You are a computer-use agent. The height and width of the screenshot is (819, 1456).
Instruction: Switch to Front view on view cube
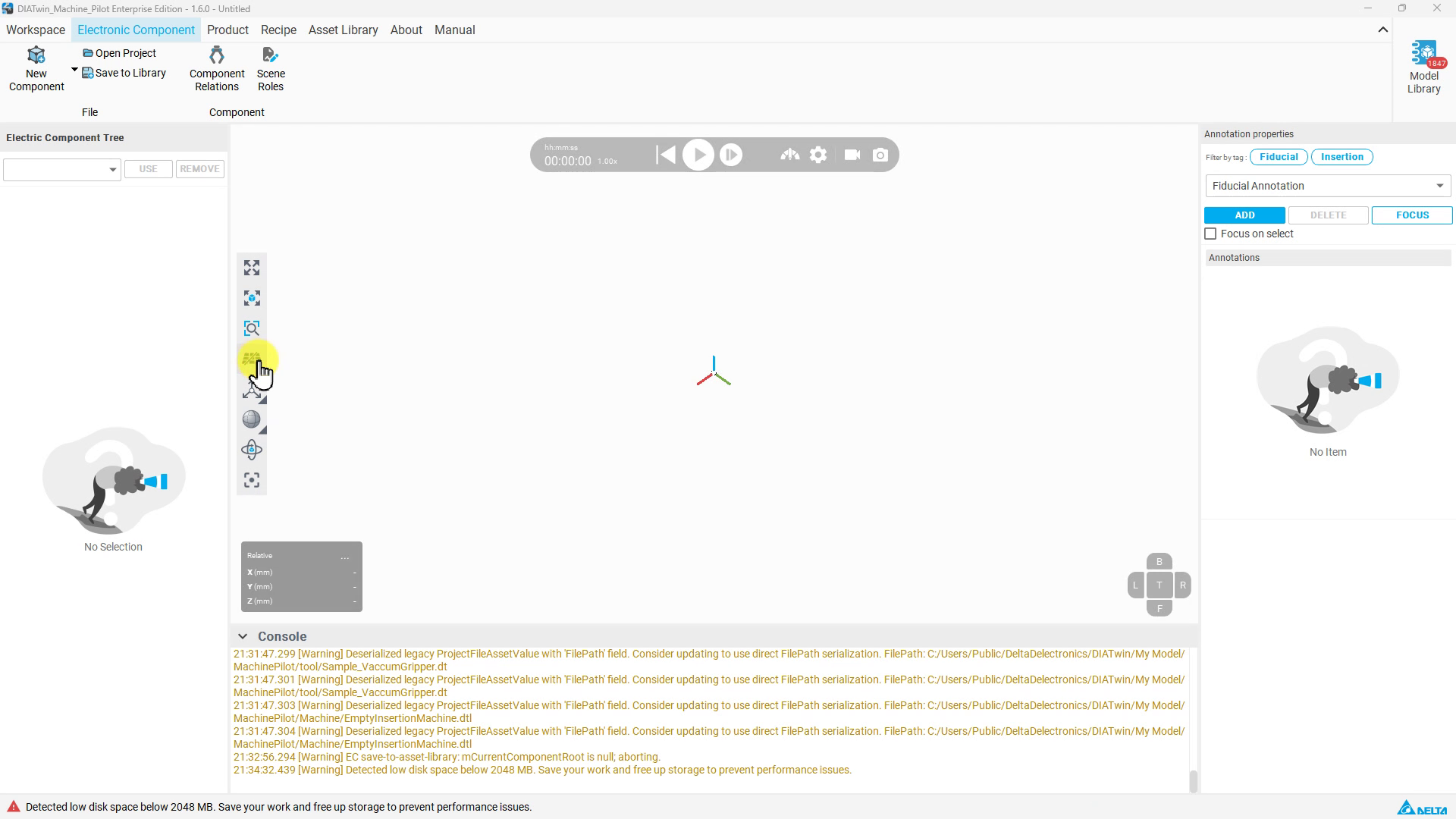click(1159, 608)
